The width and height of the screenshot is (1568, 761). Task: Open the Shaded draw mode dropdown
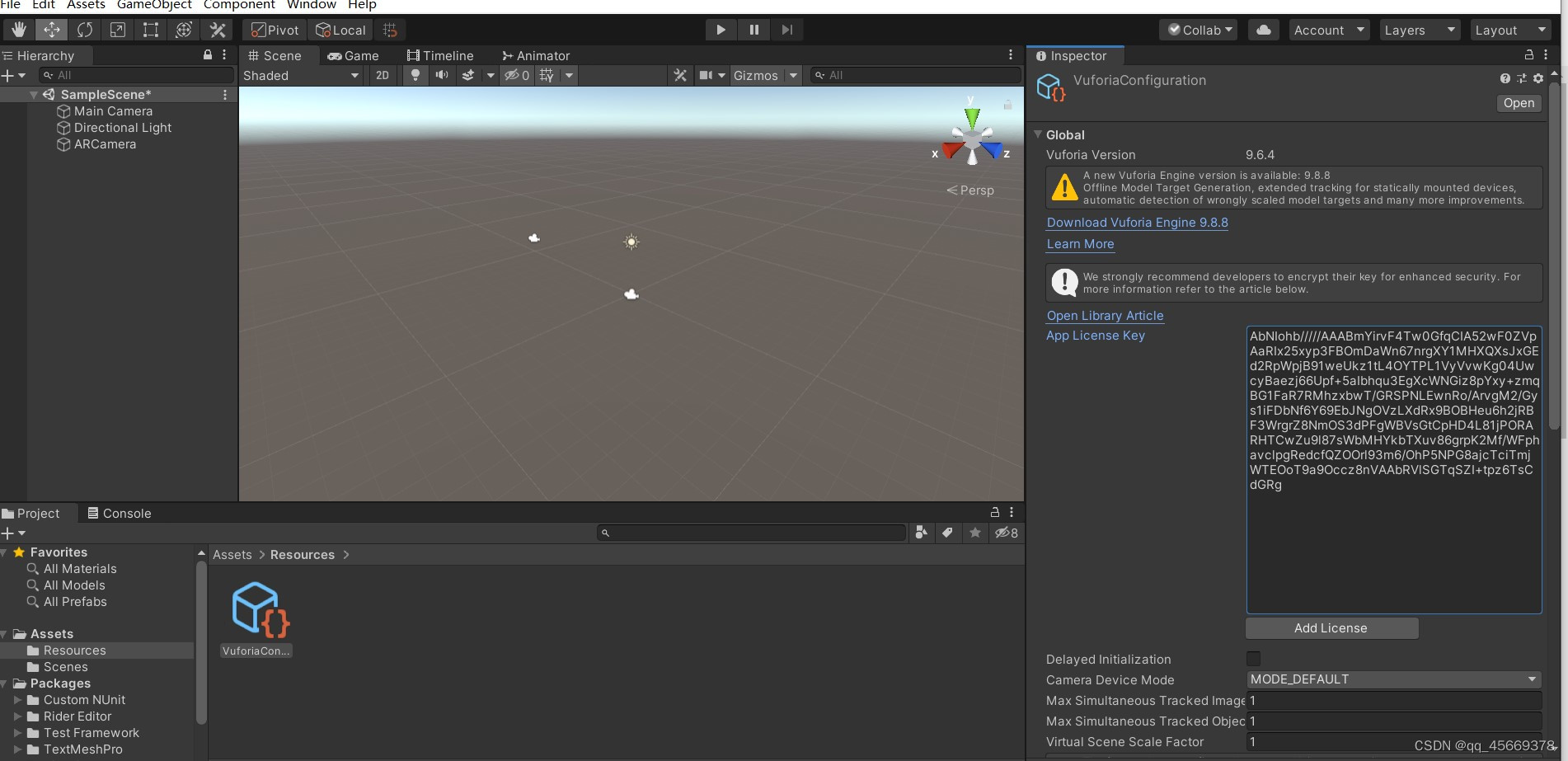[301, 75]
